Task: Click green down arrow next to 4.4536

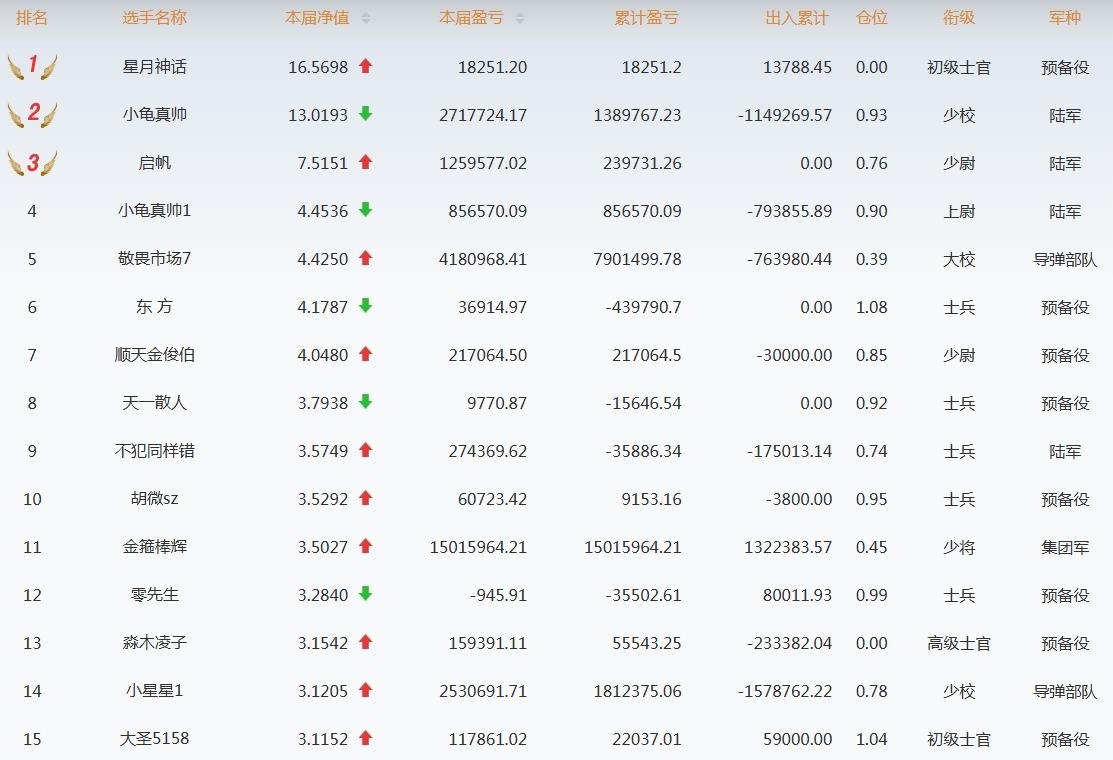Action: pyautogui.click(x=366, y=209)
